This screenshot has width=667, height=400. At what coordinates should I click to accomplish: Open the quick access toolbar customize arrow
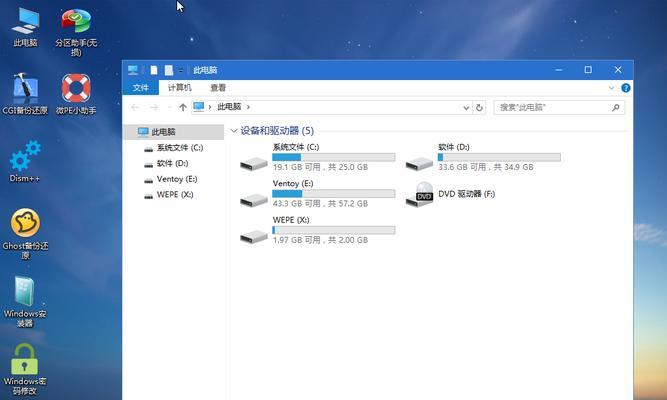point(181,70)
